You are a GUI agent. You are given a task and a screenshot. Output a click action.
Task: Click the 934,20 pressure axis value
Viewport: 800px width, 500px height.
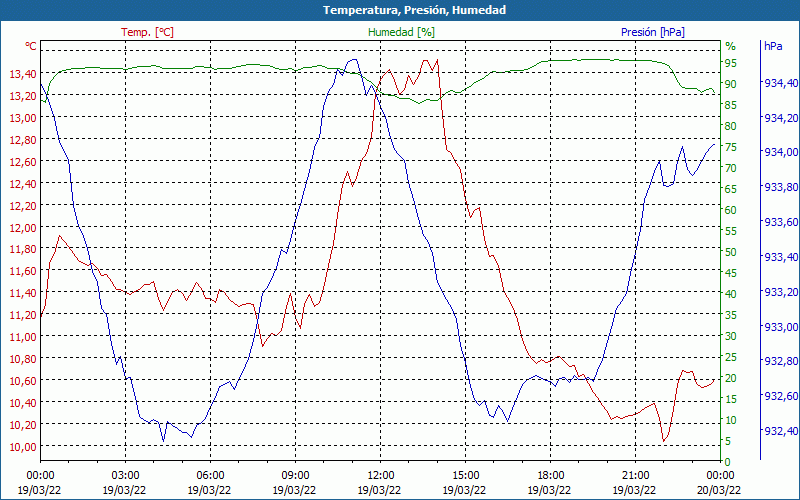click(x=780, y=118)
